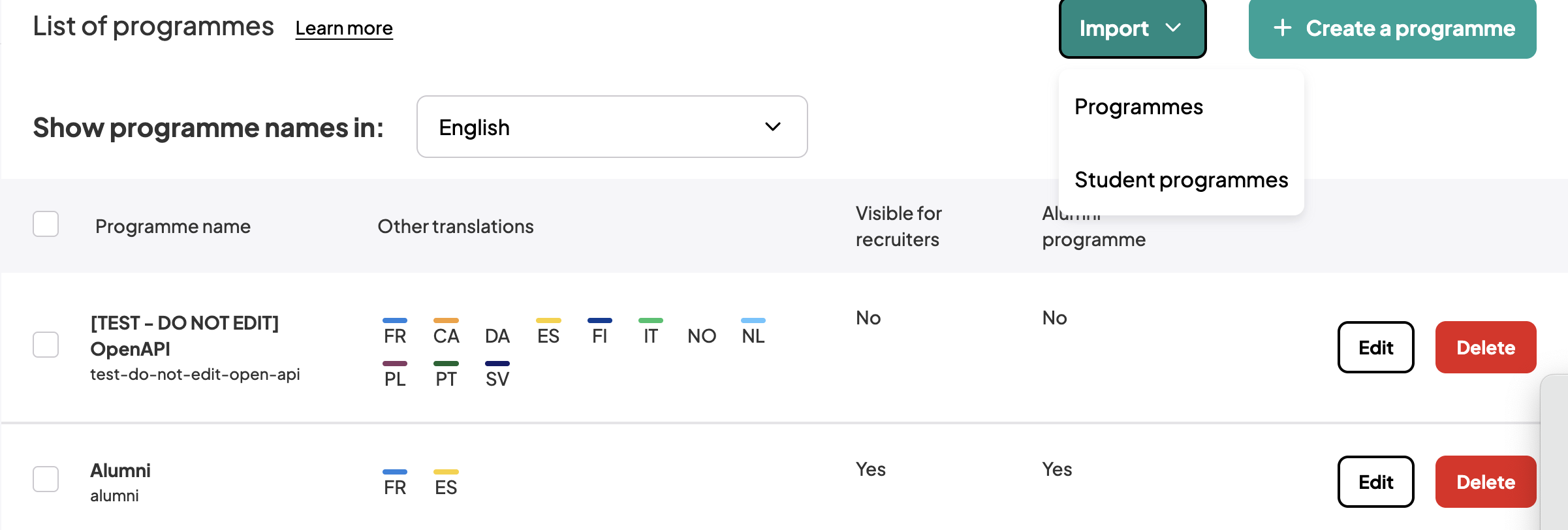The height and width of the screenshot is (530, 1568).
Task: Click the ES translation tag in Alumni row
Action: tap(446, 484)
